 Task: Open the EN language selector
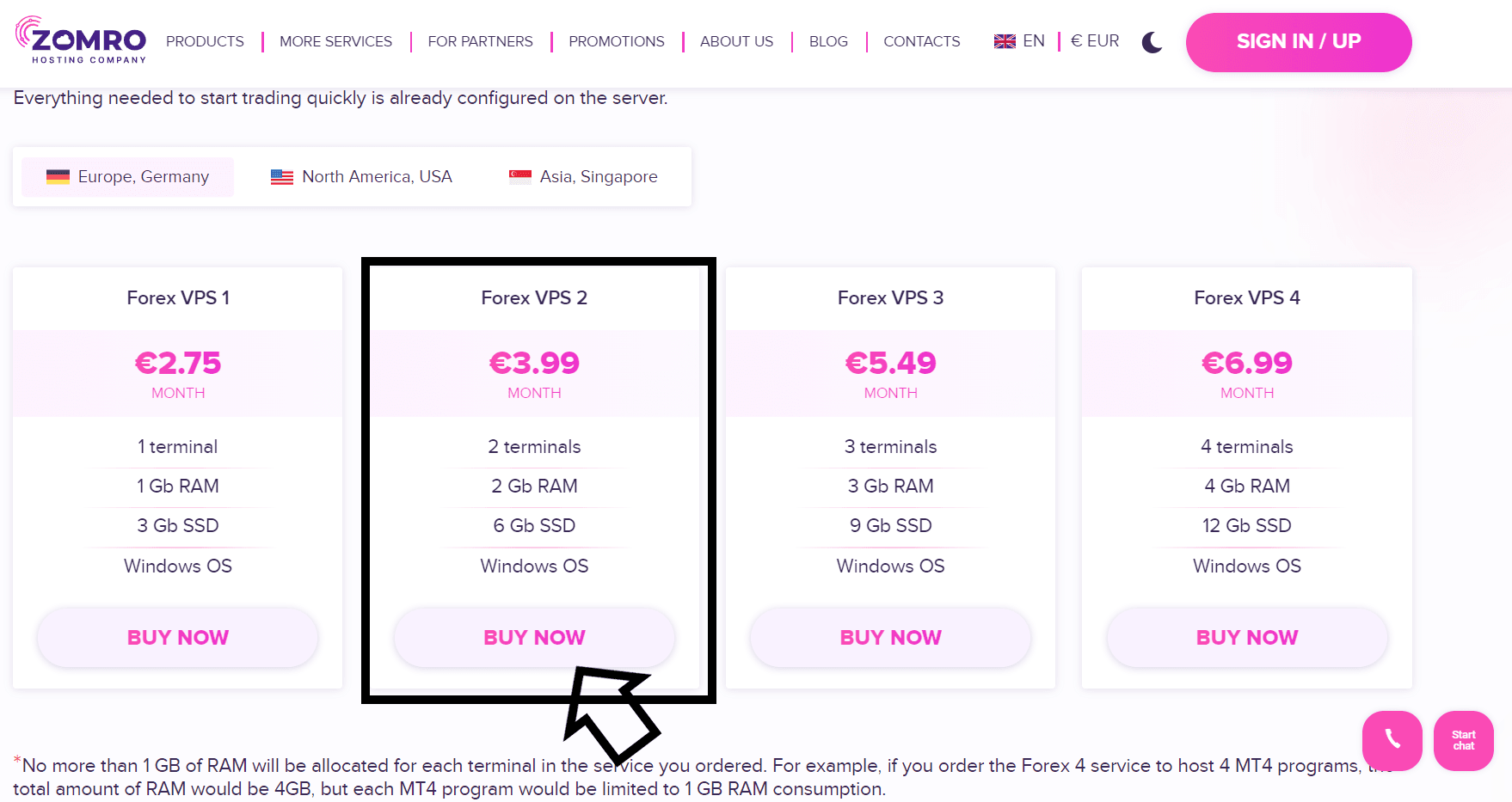click(1033, 41)
